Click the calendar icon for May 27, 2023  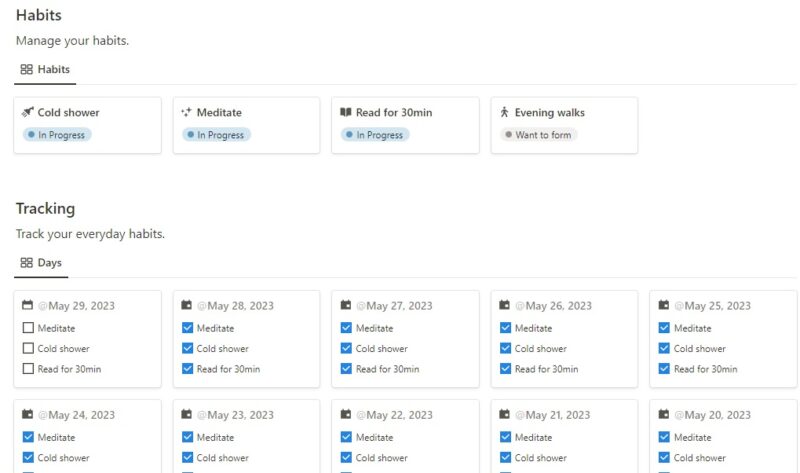pyautogui.click(x=346, y=305)
